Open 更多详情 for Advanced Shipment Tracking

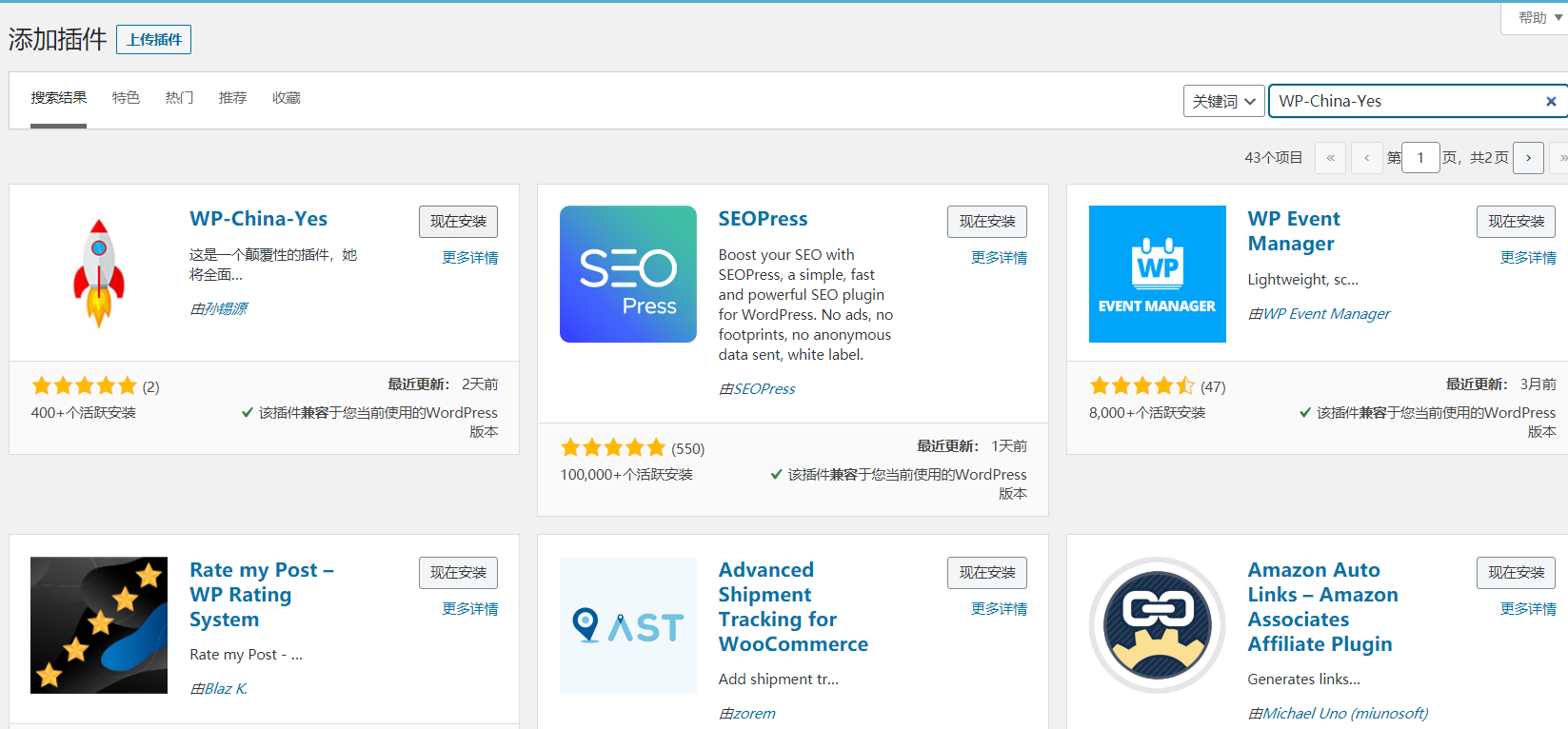click(x=1000, y=609)
